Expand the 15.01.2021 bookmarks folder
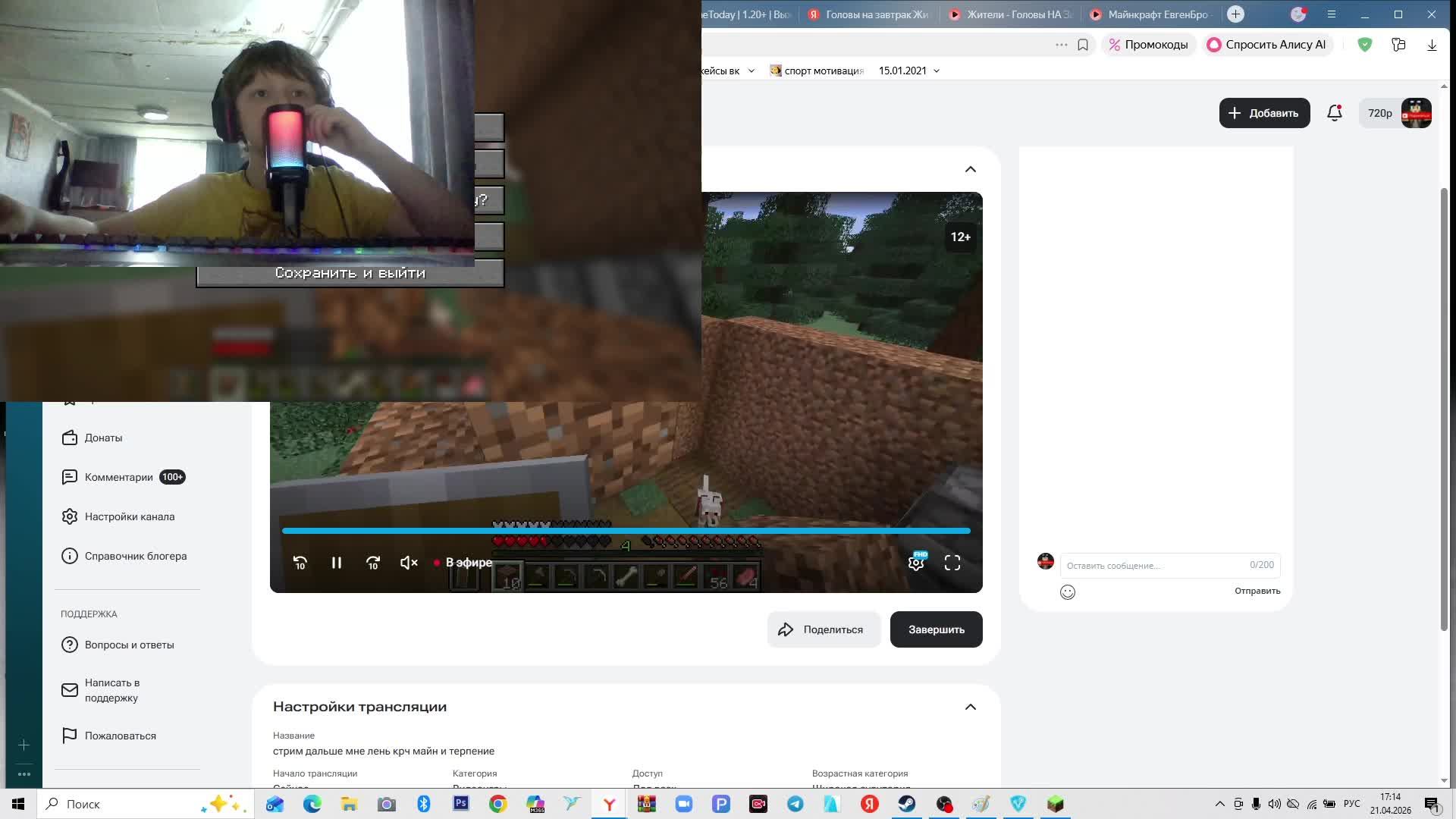Viewport: 1456px width, 819px height. (909, 71)
